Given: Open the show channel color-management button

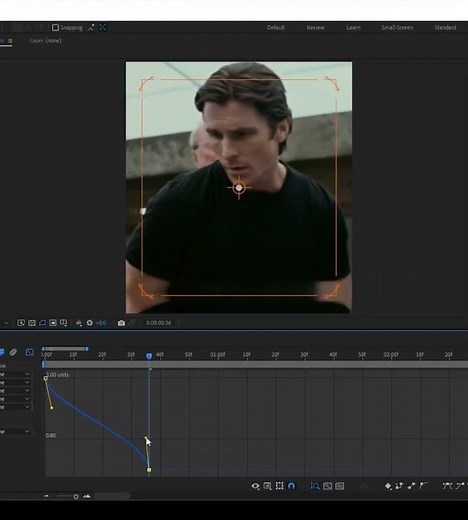Looking at the screenshot, I should click(x=79, y=323).
